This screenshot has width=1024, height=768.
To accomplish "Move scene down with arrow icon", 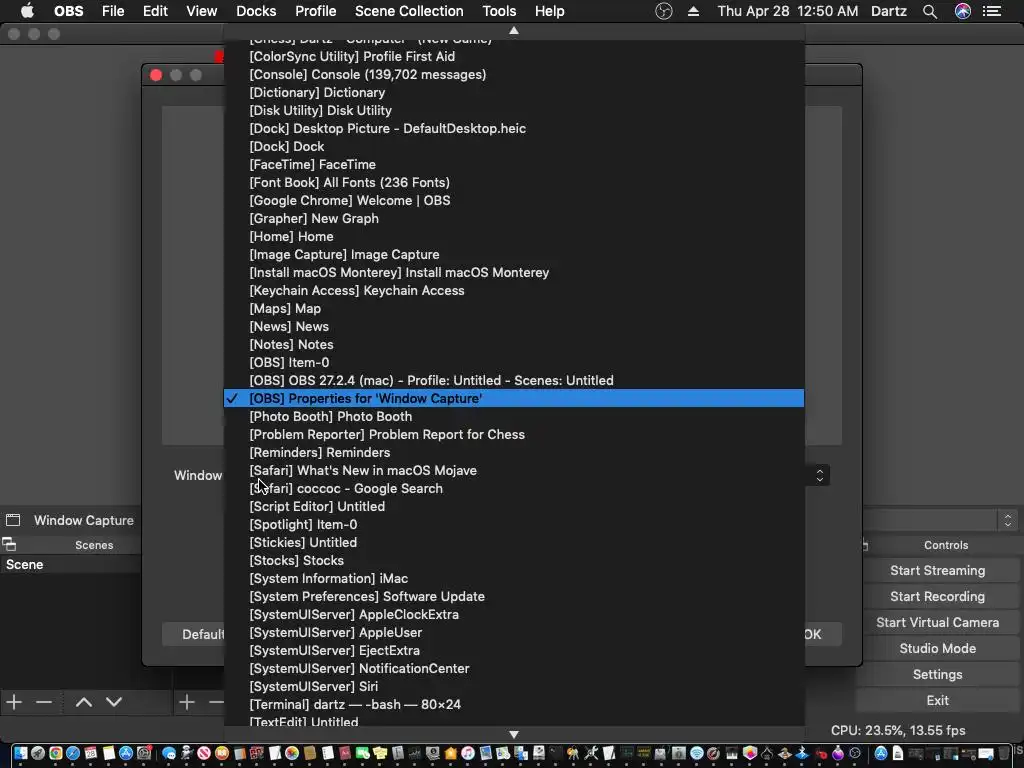I will pos(114,702).
